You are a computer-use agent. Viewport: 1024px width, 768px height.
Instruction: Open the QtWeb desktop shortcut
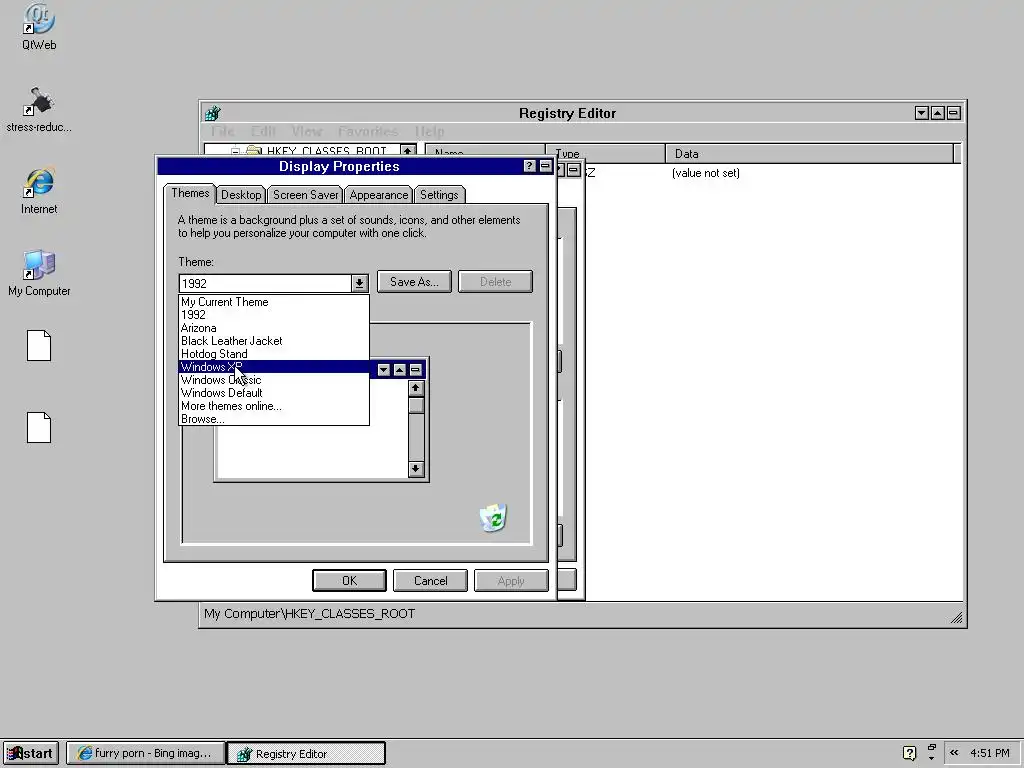pos(39,26)
